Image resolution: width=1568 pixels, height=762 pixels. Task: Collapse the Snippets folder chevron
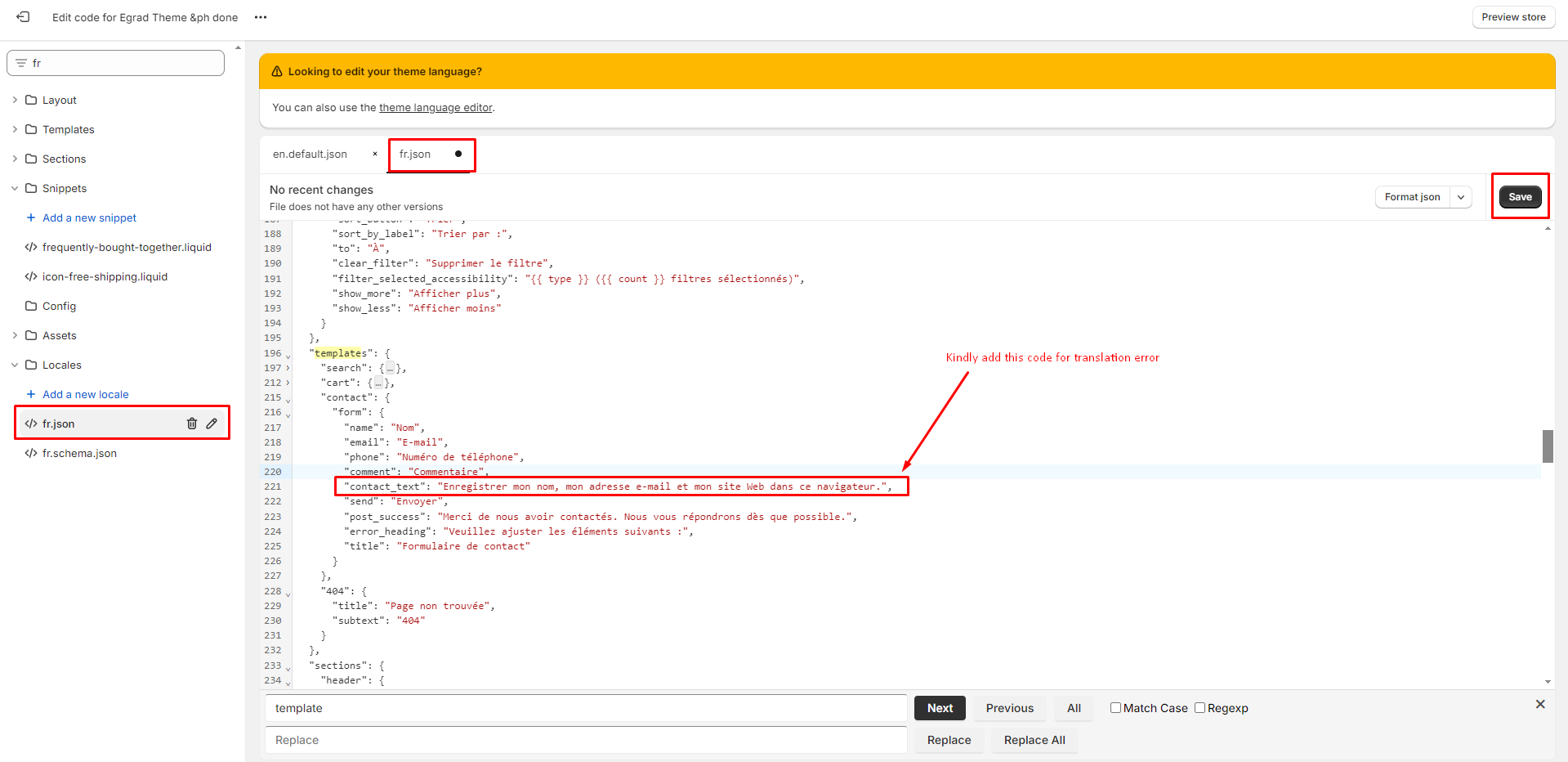point(15,188)
